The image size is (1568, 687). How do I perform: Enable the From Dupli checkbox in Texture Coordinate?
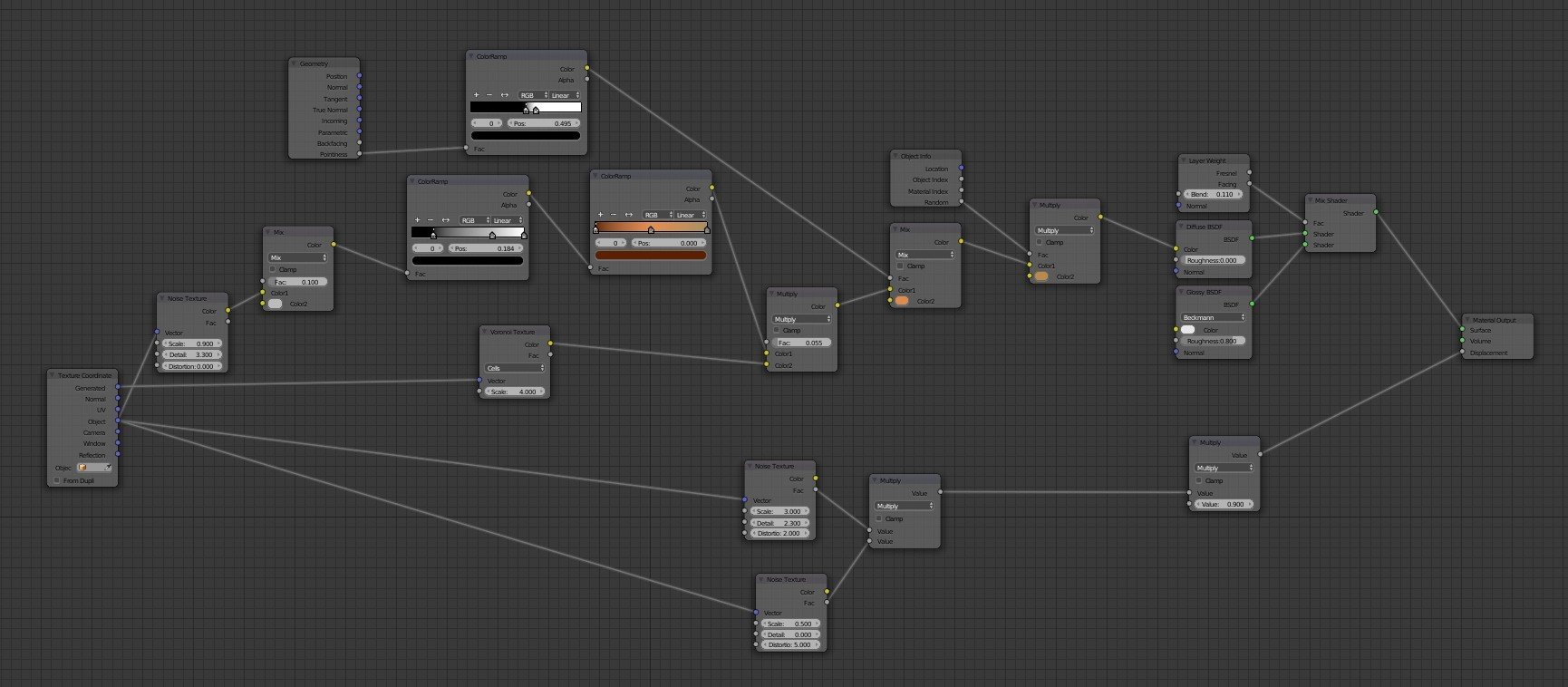[x=57, y=480]
